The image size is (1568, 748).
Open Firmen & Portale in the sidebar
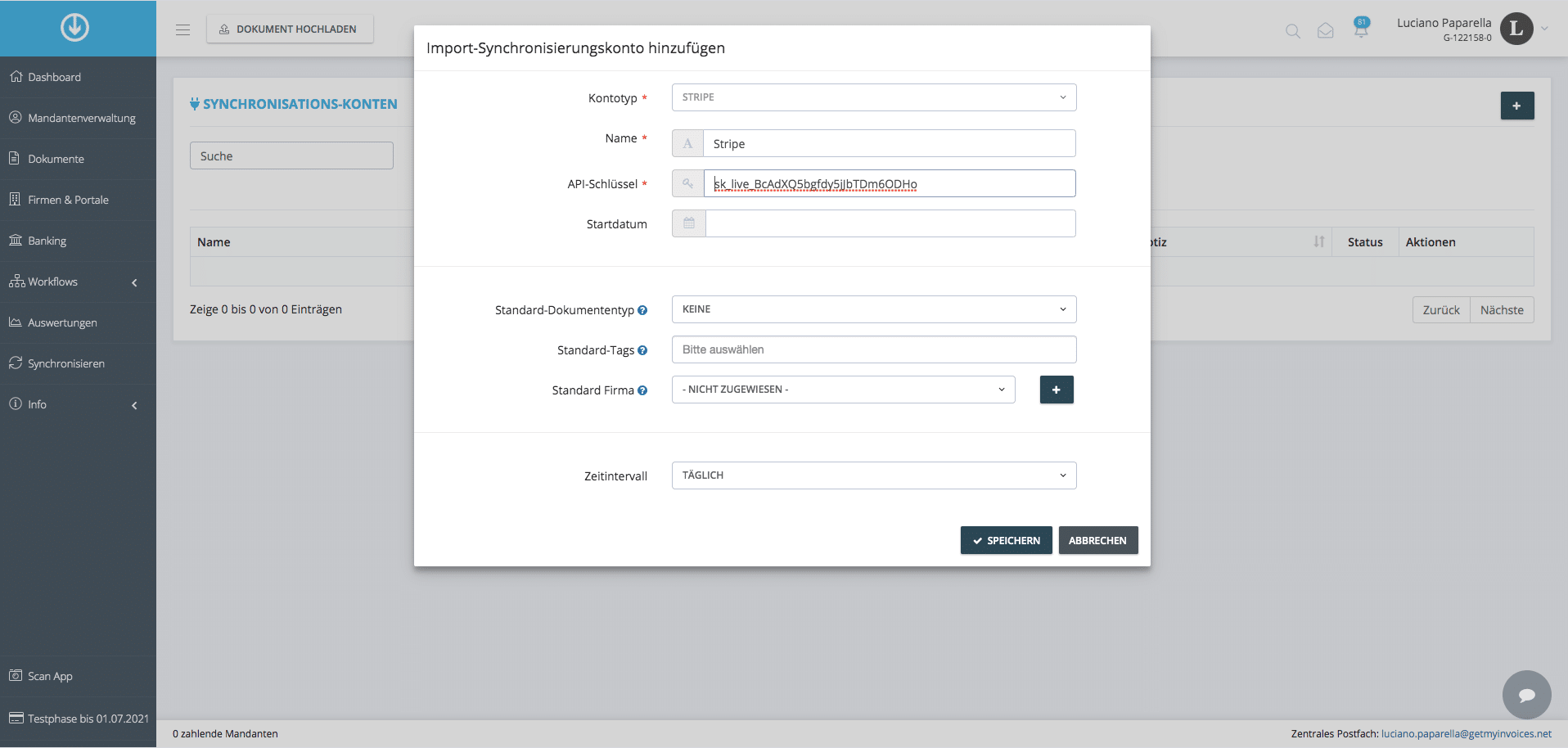pos(78,200)
